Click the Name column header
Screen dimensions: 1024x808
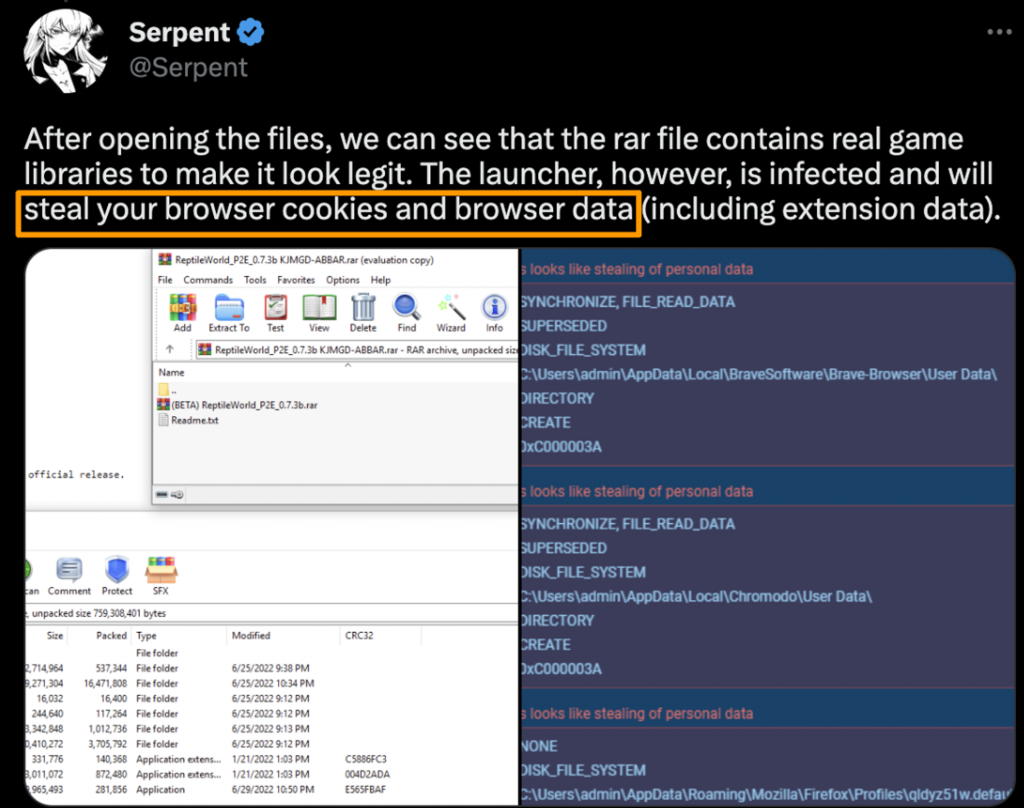pos(171,372)
